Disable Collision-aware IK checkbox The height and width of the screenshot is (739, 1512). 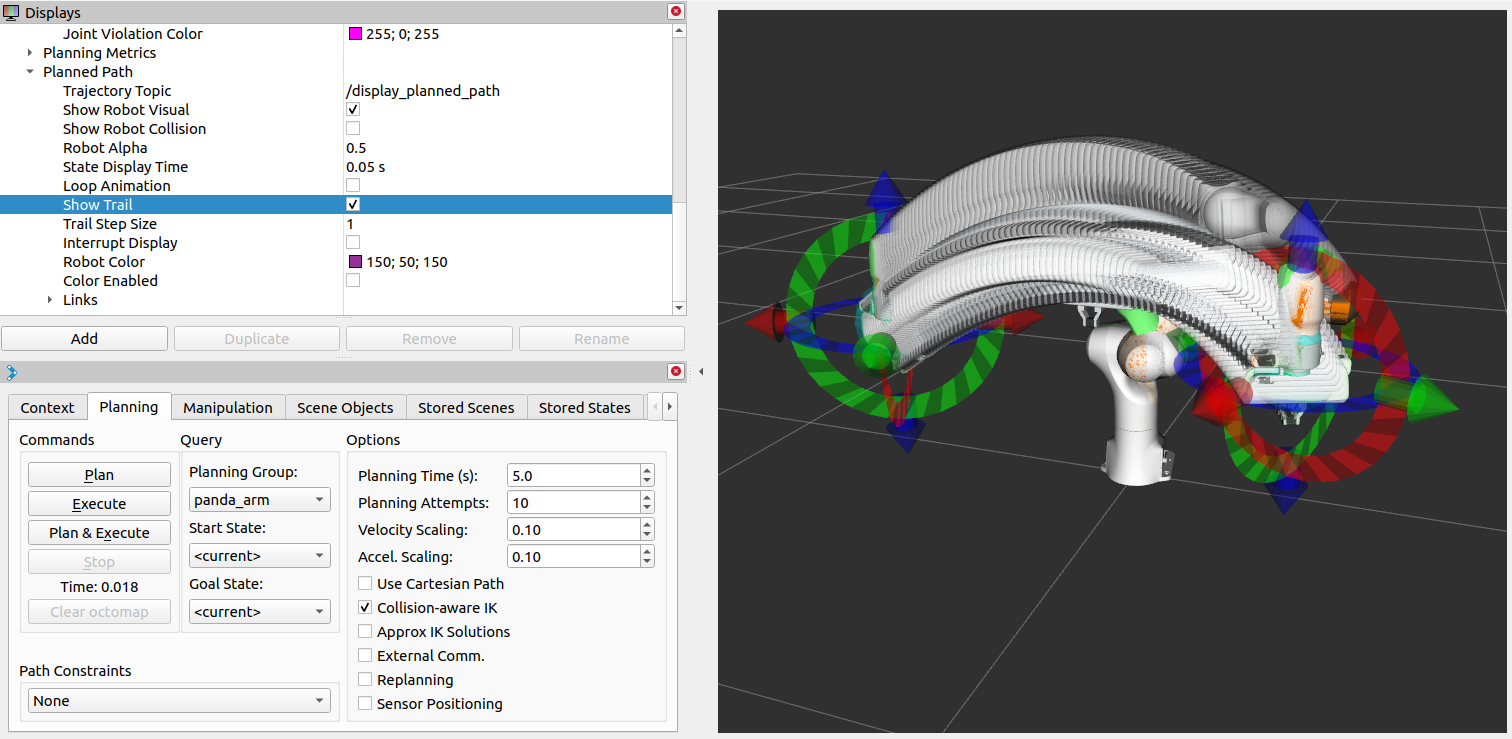coord(366,608)
